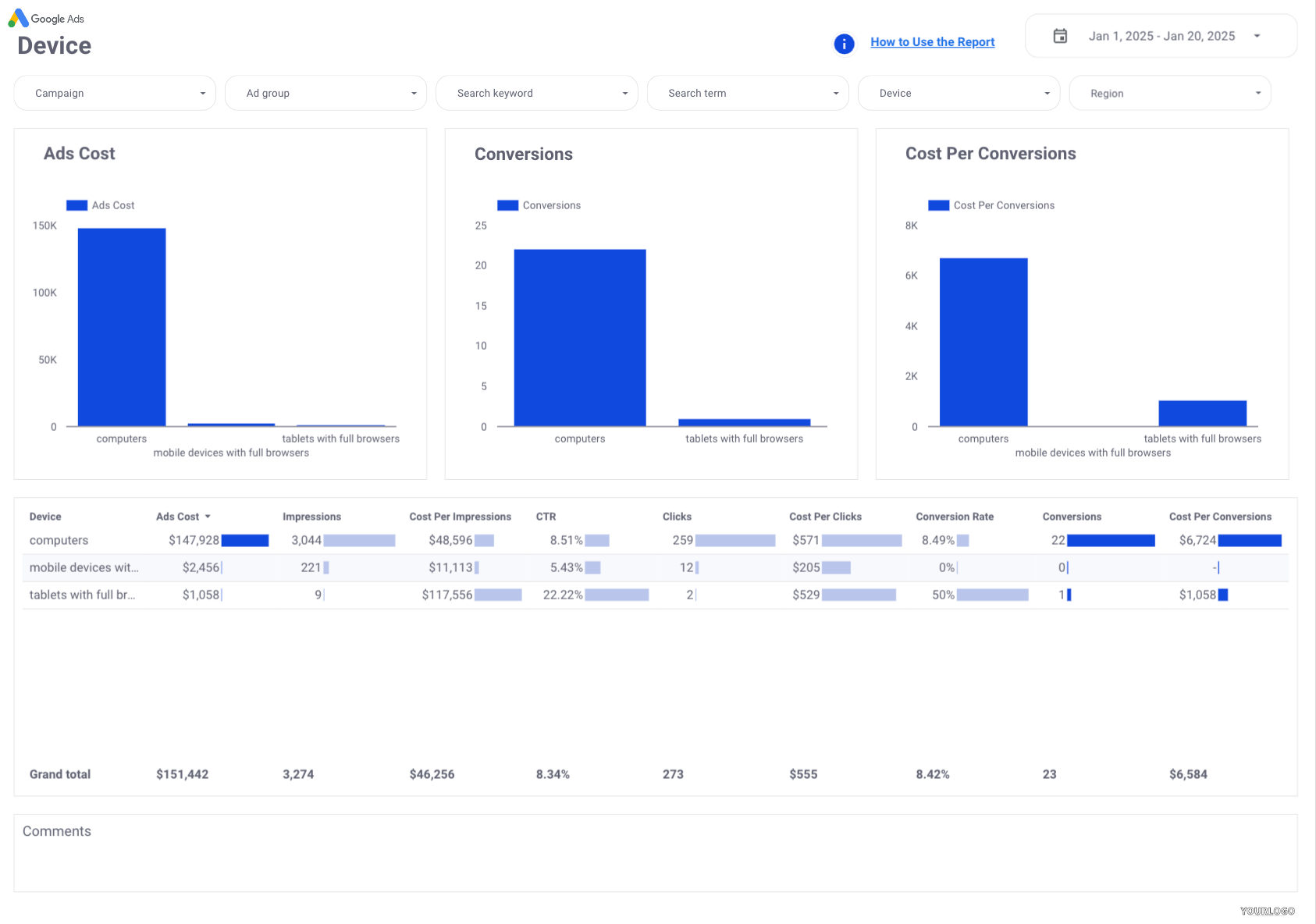Image resolution: width=1316 pixels, height=924 pixels.
Task: Click the blue info circle icon
Action: [844, 44]
